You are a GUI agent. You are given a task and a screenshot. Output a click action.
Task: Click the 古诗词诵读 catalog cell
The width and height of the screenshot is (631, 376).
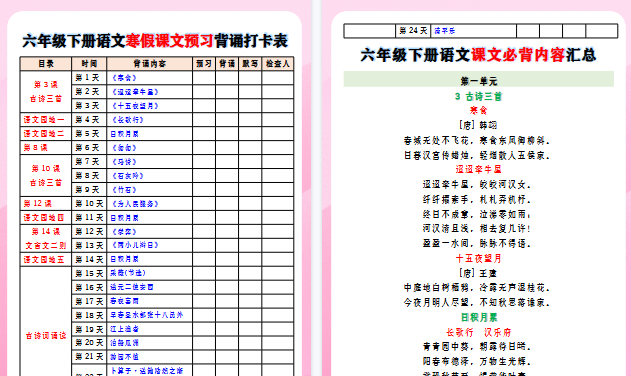[x=46, y=335]
